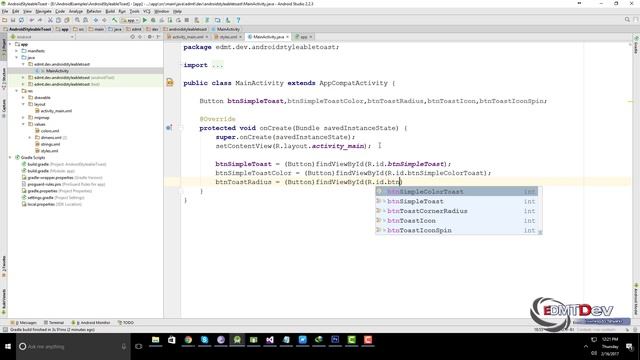Screen dimensions: 640x360
Task: Open Visual Studio from the Windows taskbar
Action: coord(270,340)
